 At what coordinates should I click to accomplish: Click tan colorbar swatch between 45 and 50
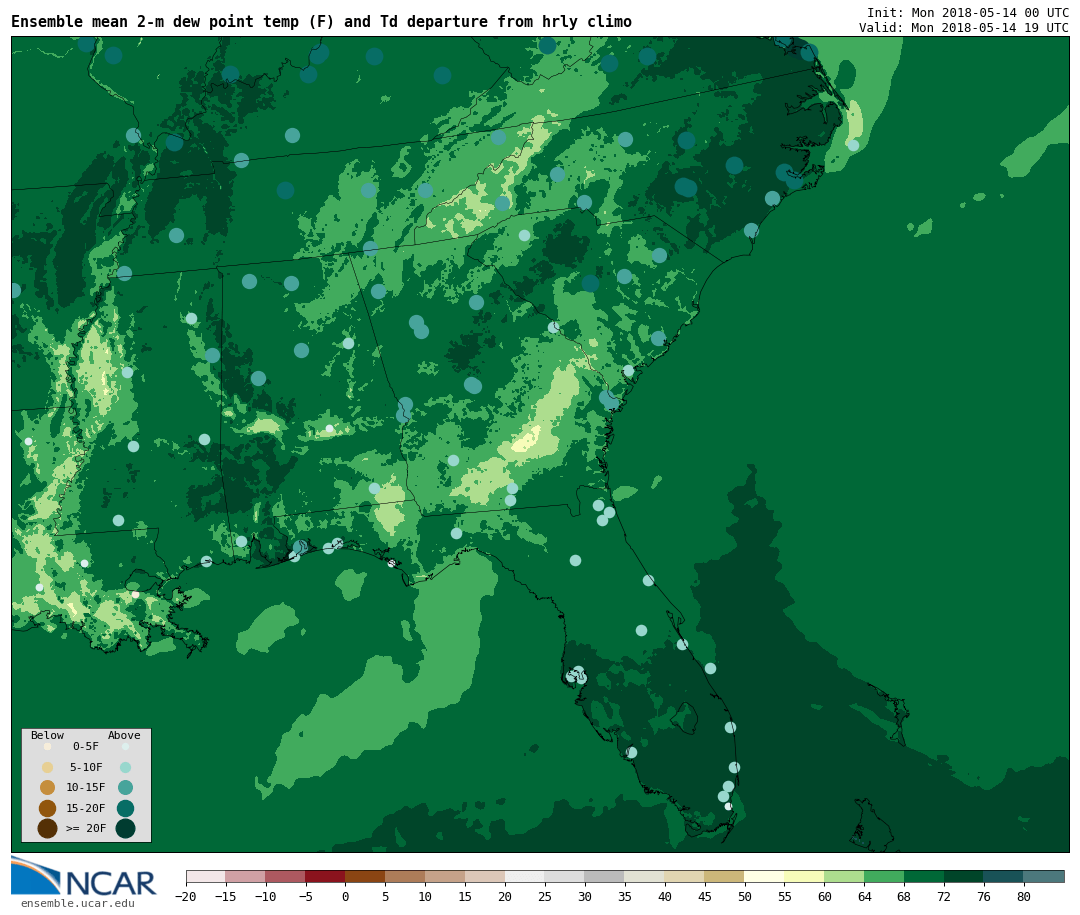[725, 876]
